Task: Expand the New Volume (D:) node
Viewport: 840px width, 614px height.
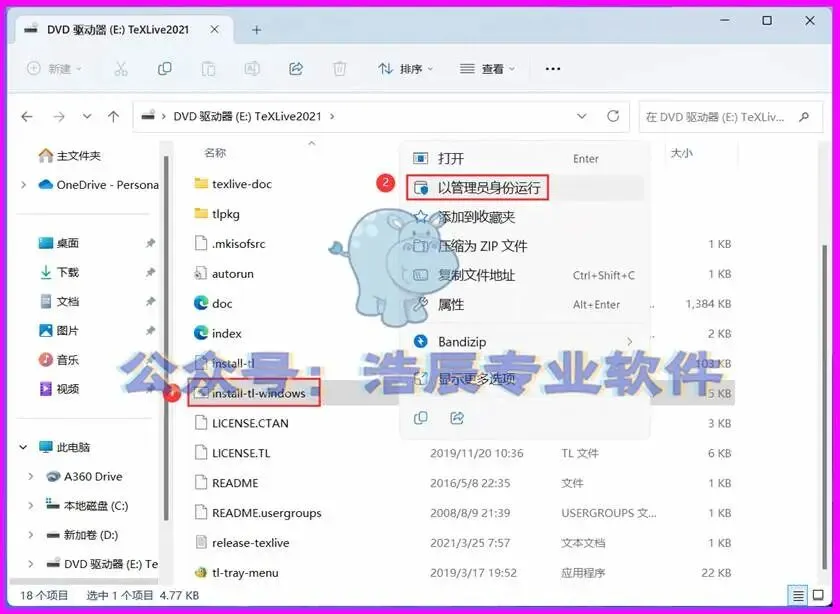Action: point(31,535)
